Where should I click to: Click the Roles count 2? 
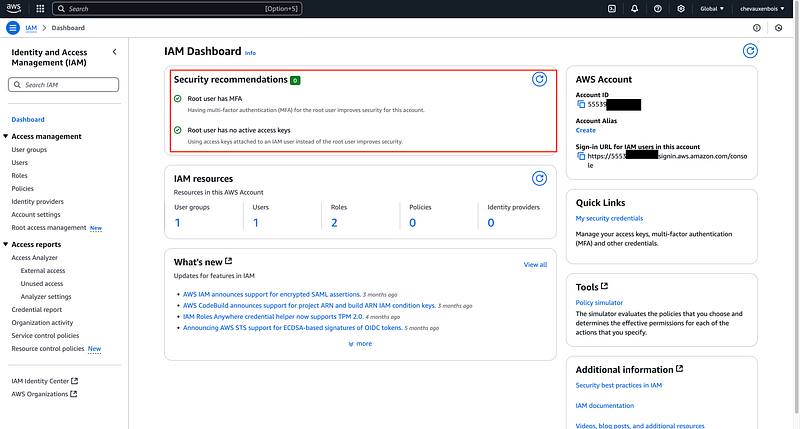(x=334, y=223)
